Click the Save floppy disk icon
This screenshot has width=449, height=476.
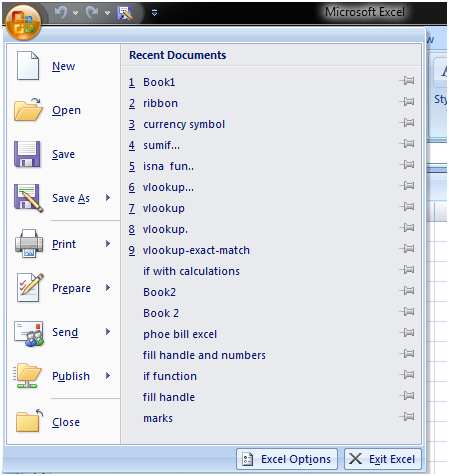coord(27,154)
